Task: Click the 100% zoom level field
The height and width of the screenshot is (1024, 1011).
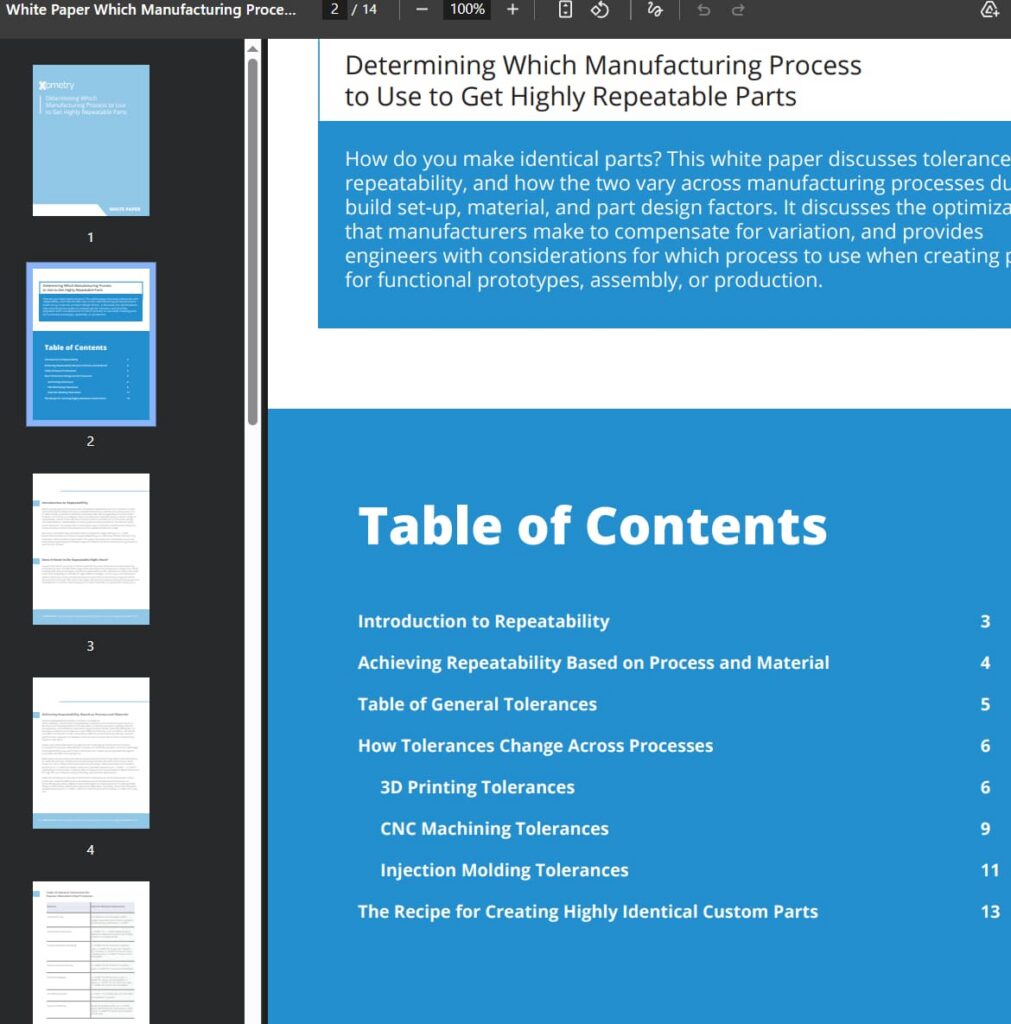Action: [467, 10]
